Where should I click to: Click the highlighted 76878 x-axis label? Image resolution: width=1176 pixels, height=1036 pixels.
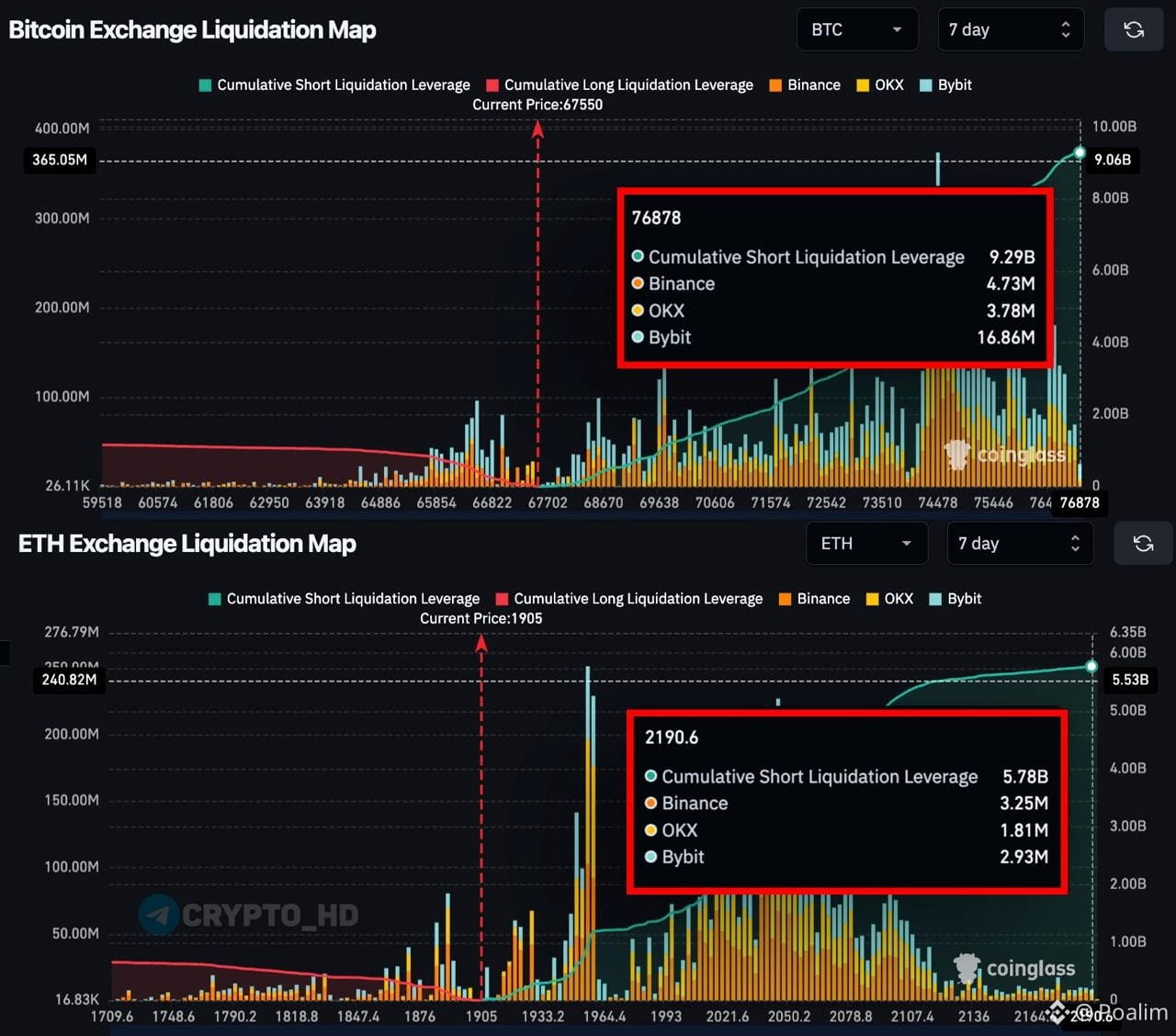pos(1080,502)
